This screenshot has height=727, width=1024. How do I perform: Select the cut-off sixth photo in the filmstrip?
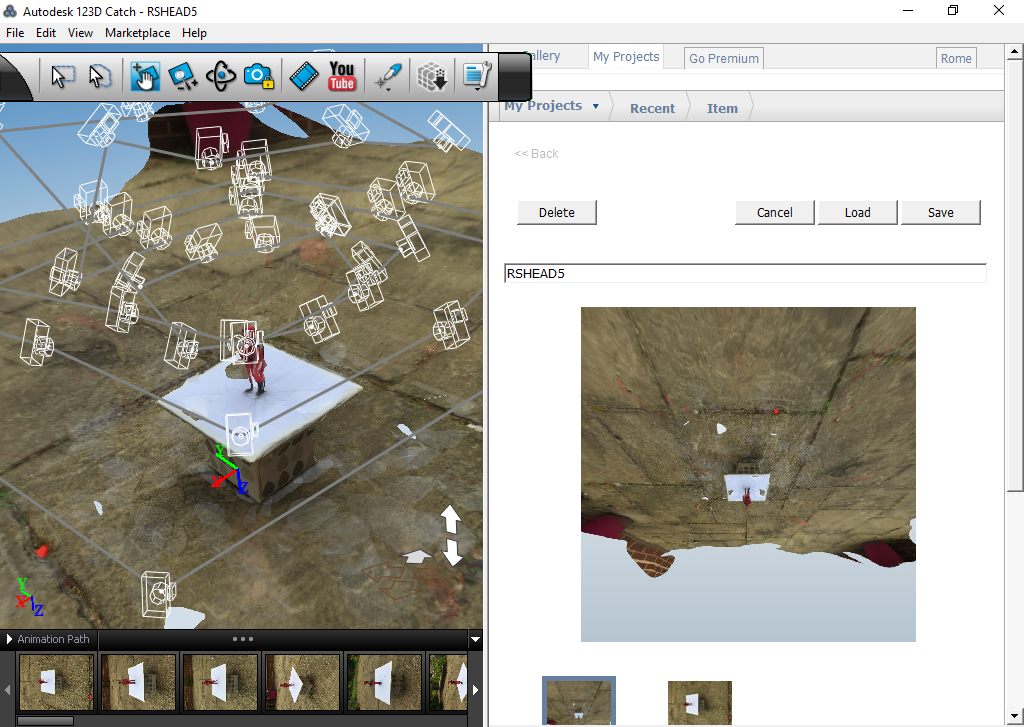tap(448, 682)
